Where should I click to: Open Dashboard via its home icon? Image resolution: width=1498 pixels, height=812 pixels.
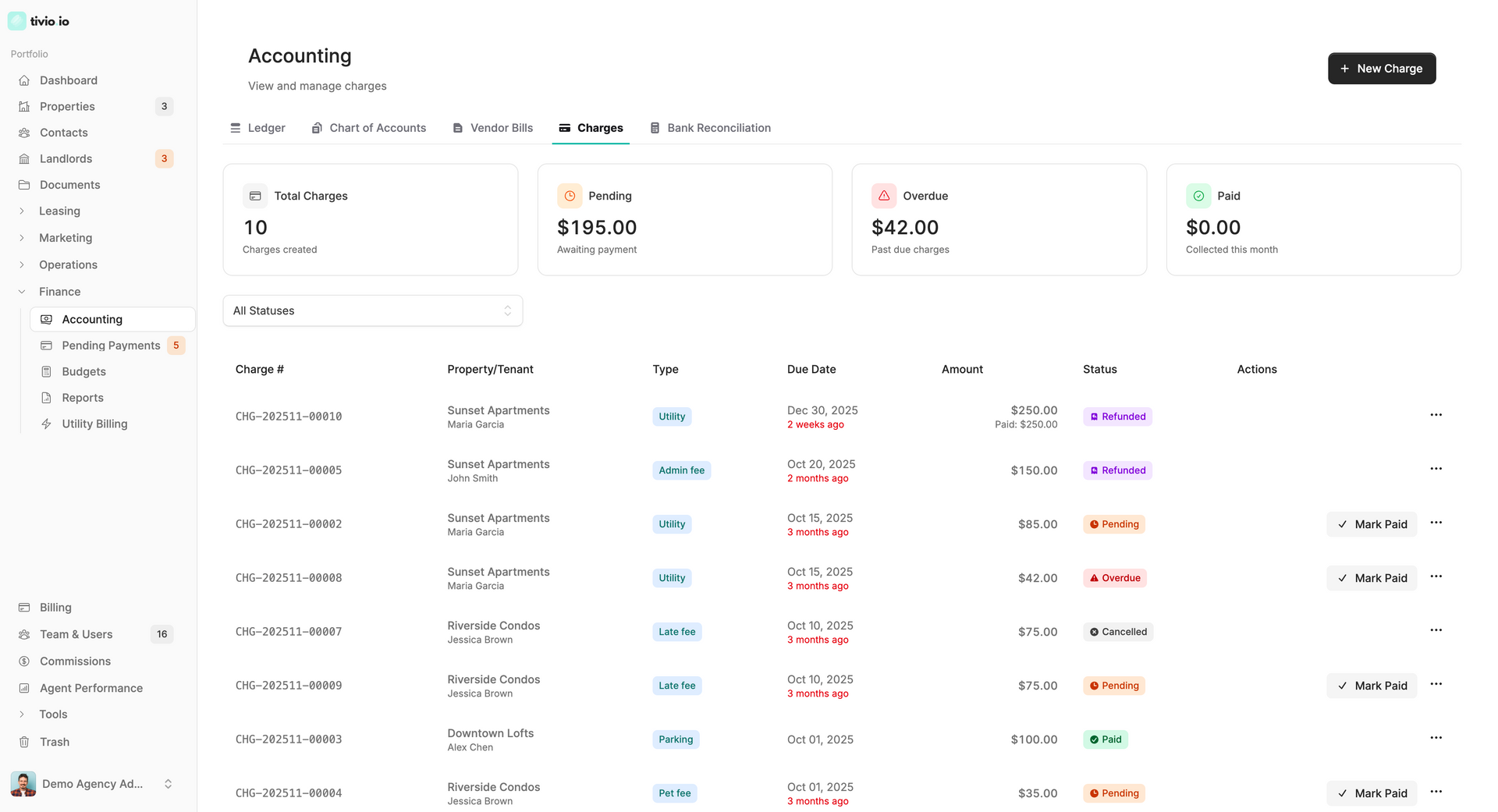click(24, 80)
